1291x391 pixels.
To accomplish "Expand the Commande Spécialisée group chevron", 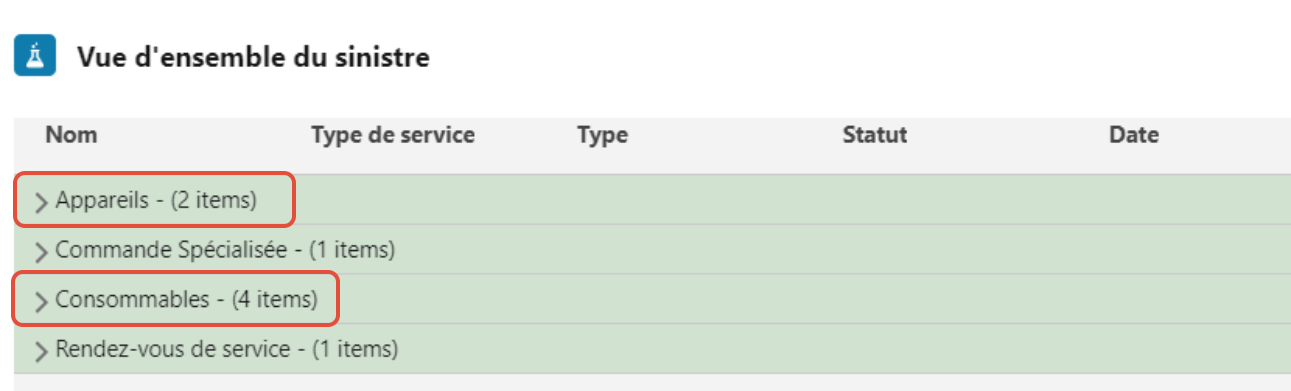I will 41,251.
